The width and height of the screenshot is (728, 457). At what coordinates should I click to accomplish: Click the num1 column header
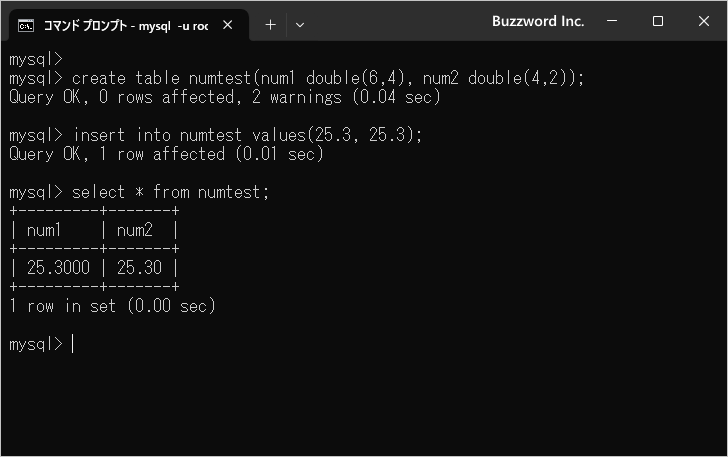(x=44, y=230)
